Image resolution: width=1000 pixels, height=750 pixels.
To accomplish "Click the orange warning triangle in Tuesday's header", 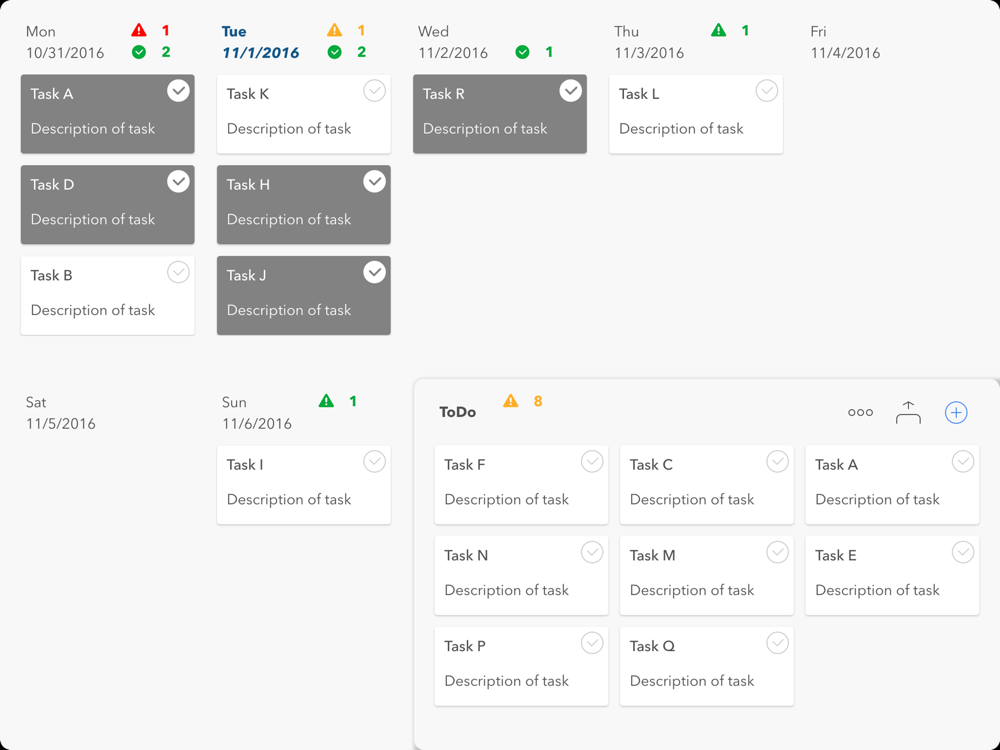I will click(x=335, y=31).
